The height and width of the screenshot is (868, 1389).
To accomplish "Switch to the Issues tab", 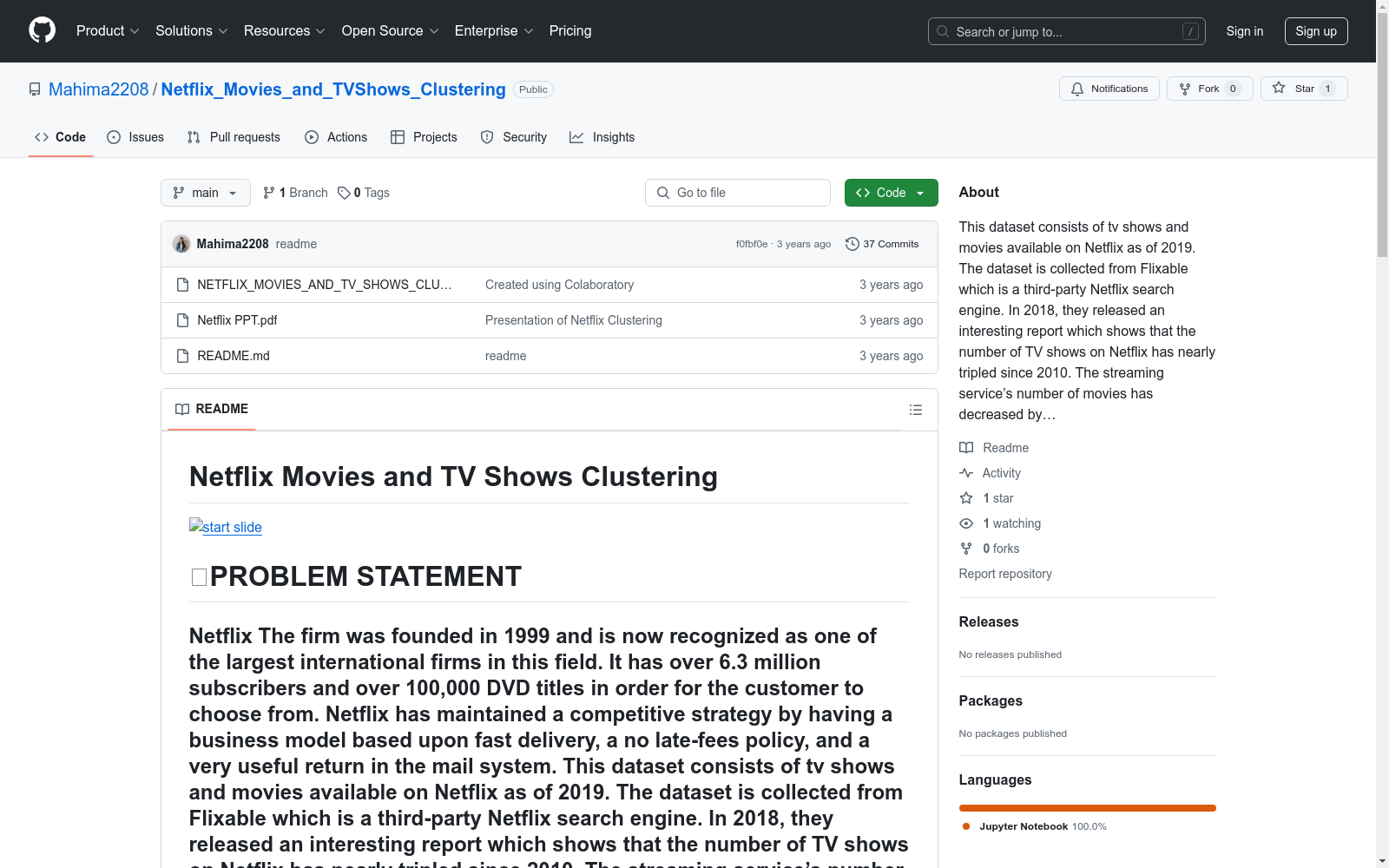I will coord(135,137).
